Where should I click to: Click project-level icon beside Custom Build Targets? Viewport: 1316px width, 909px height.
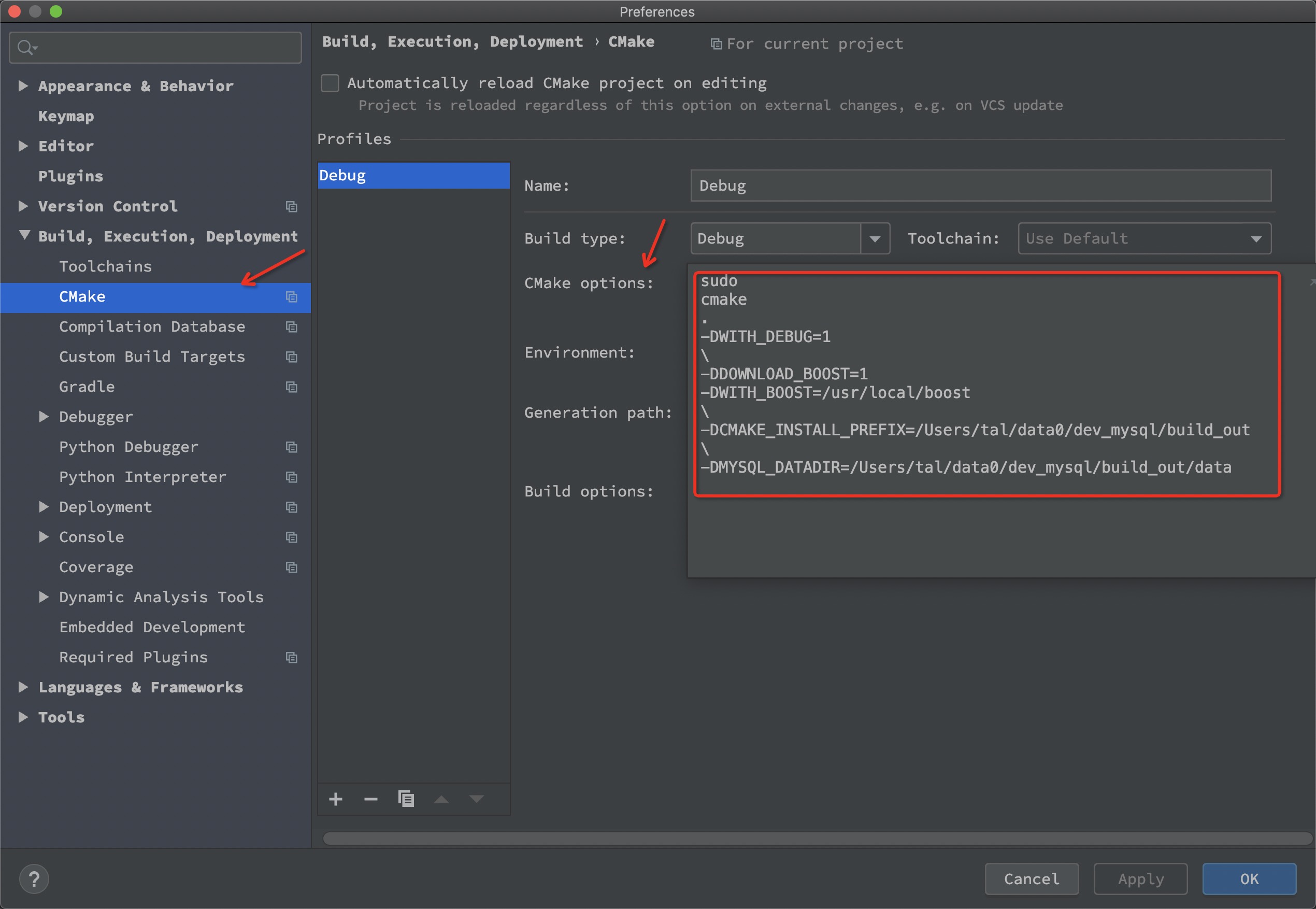tap(292, 357)
